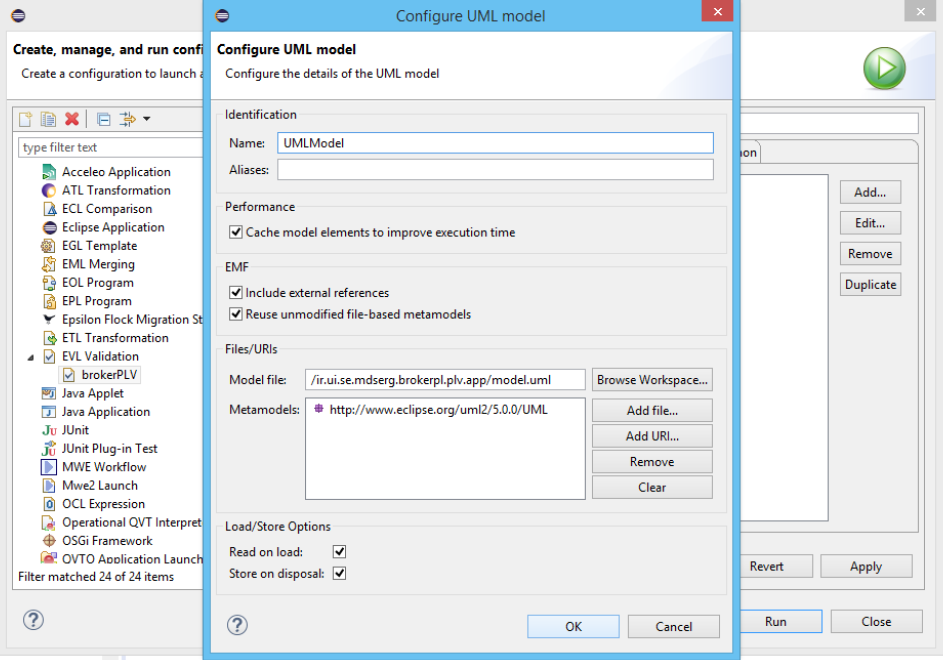Image resolution: width=943 pixels, height=660 pixels.
Task: Select the UML 5.0.0 metamodel URI entry
Action: point(438,410)
